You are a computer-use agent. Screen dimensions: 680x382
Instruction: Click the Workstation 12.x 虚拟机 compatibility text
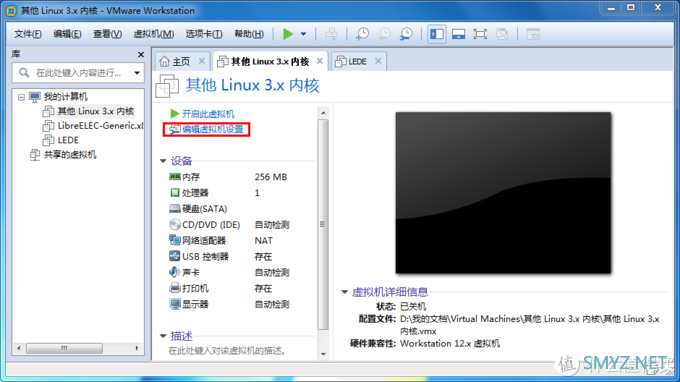coord(450,344)
